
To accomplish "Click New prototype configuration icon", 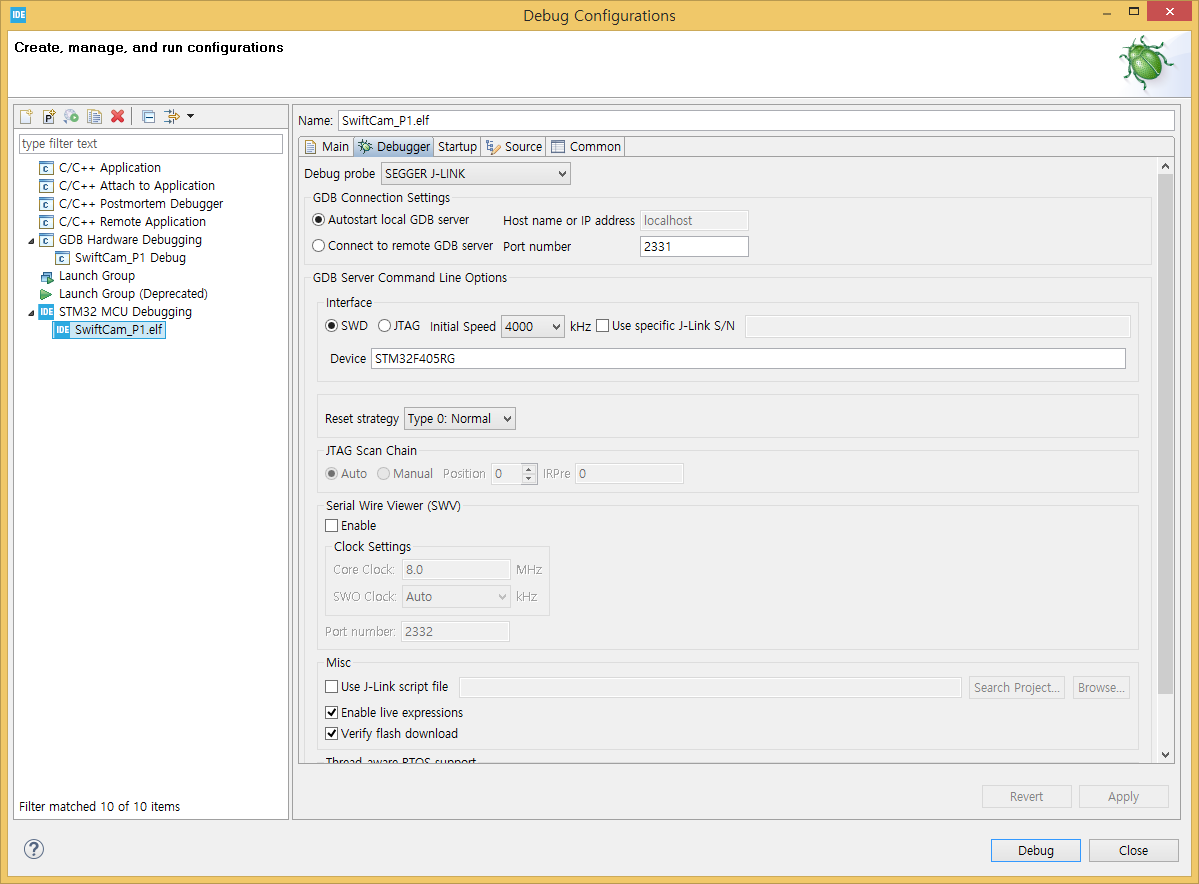I will click(49, 116).
